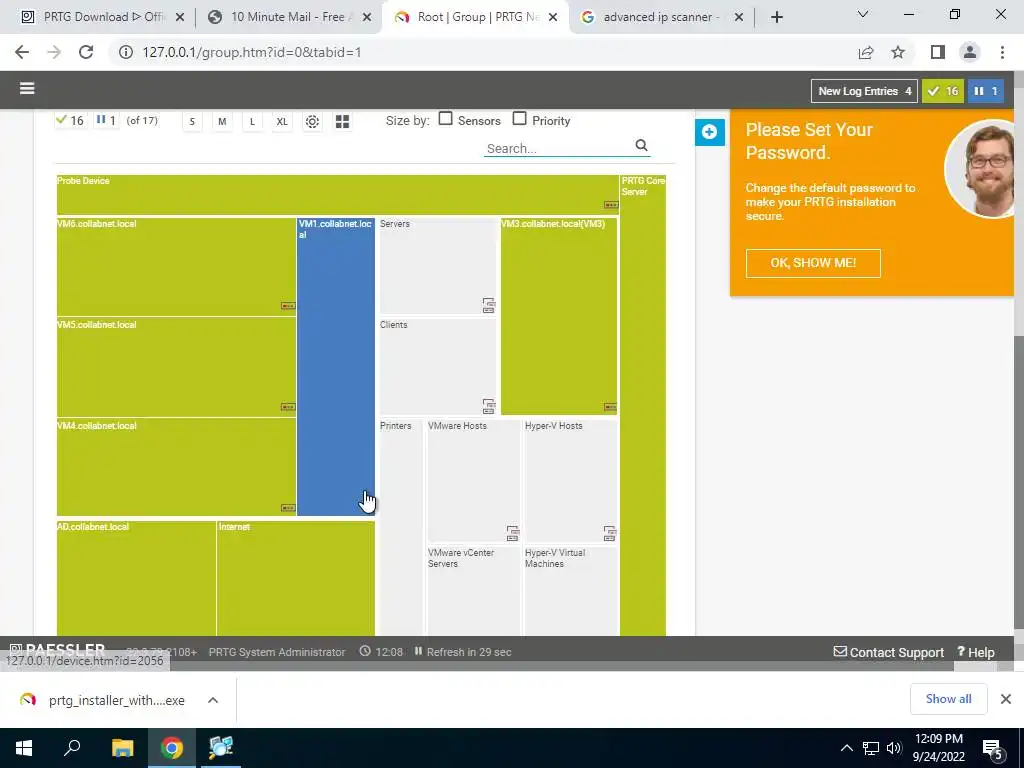Screen dimensions: 1024x768
Task: Open Chrome profile icon
Action: 970,52
